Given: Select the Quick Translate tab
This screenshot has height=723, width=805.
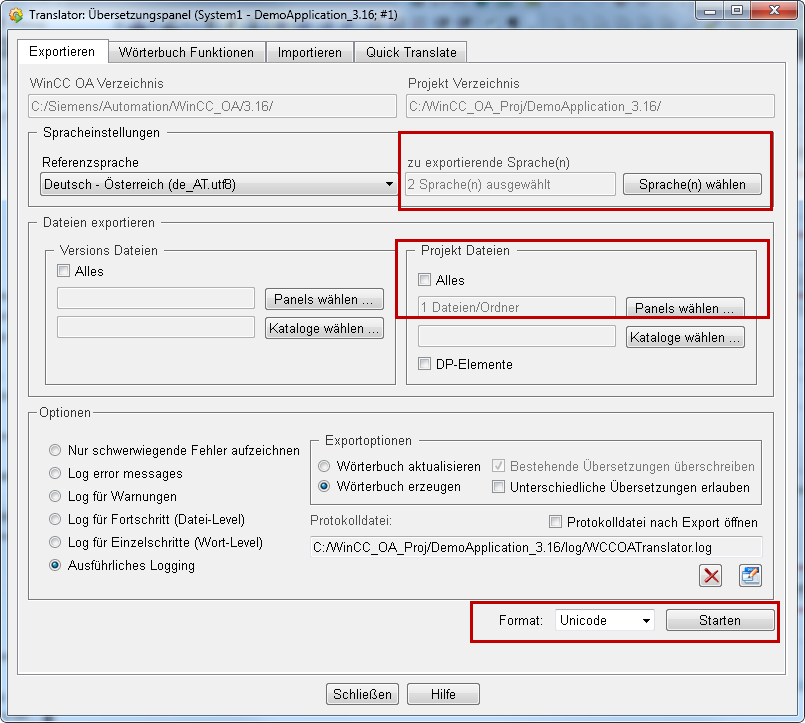Looking at the screenshot, I should point(411,52).
